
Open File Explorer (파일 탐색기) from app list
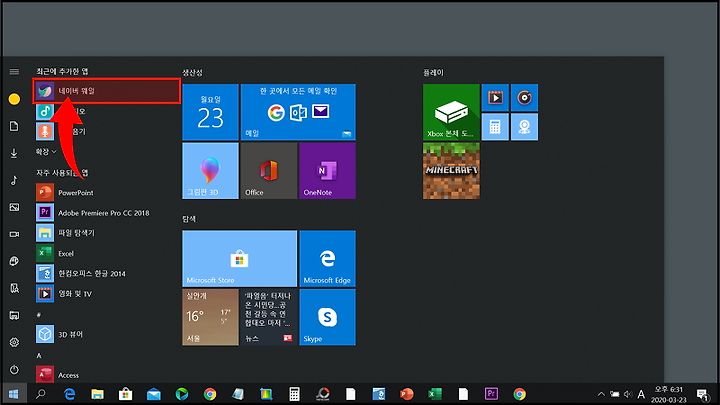[x=107, y=233]
